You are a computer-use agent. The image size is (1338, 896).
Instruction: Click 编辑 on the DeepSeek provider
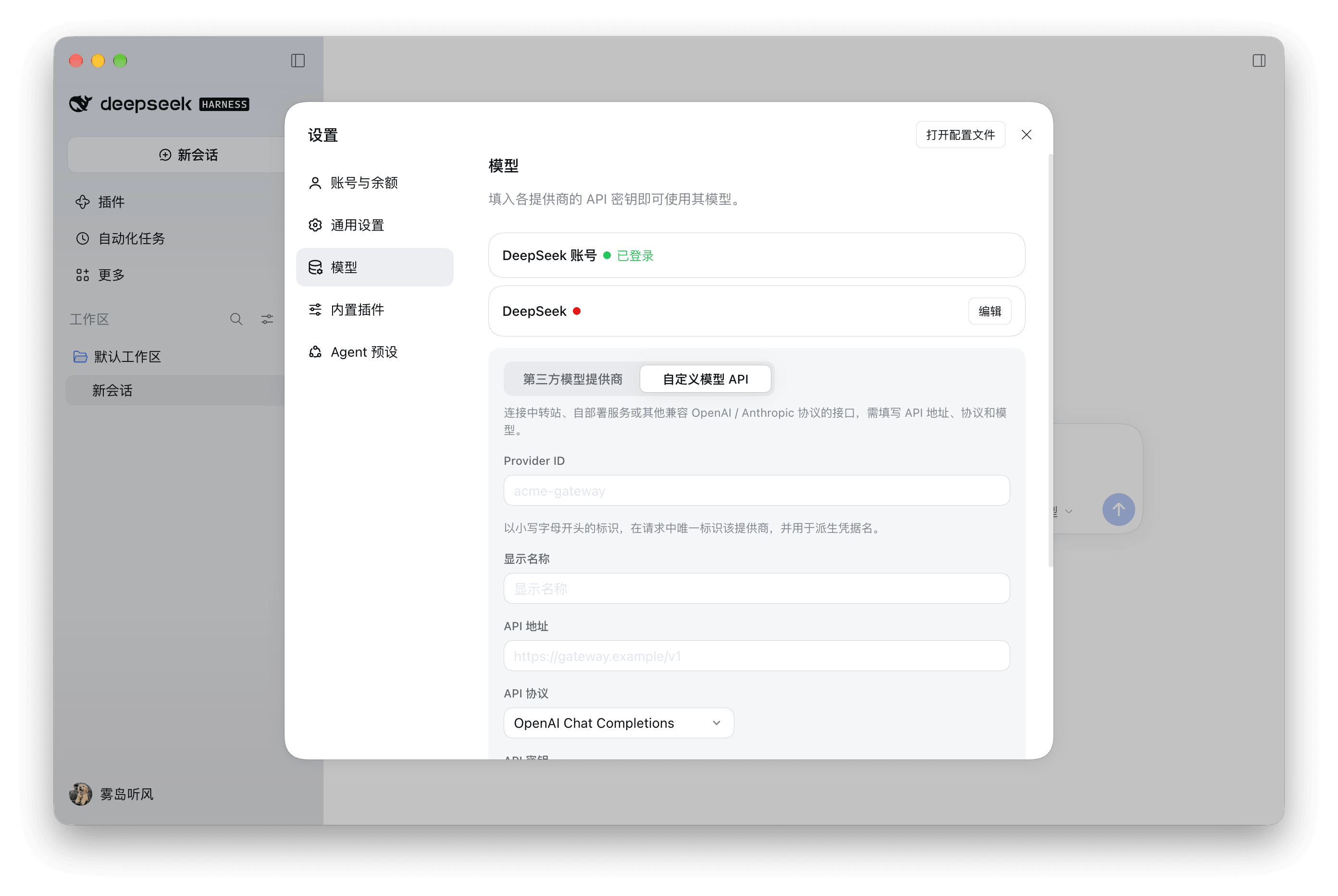[989, 311]
